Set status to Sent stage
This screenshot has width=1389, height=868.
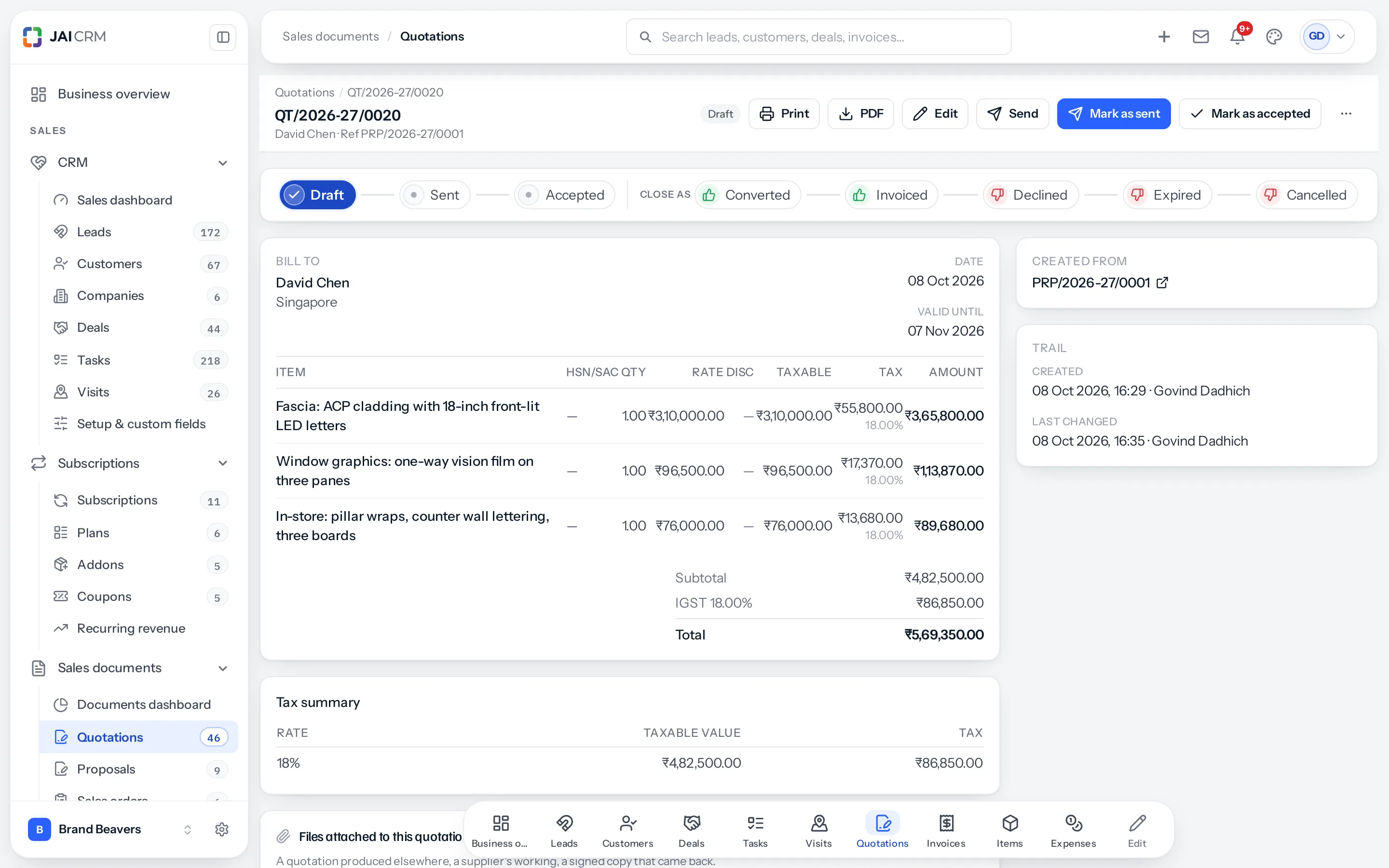pyautogui.click(x=435, y=195)
